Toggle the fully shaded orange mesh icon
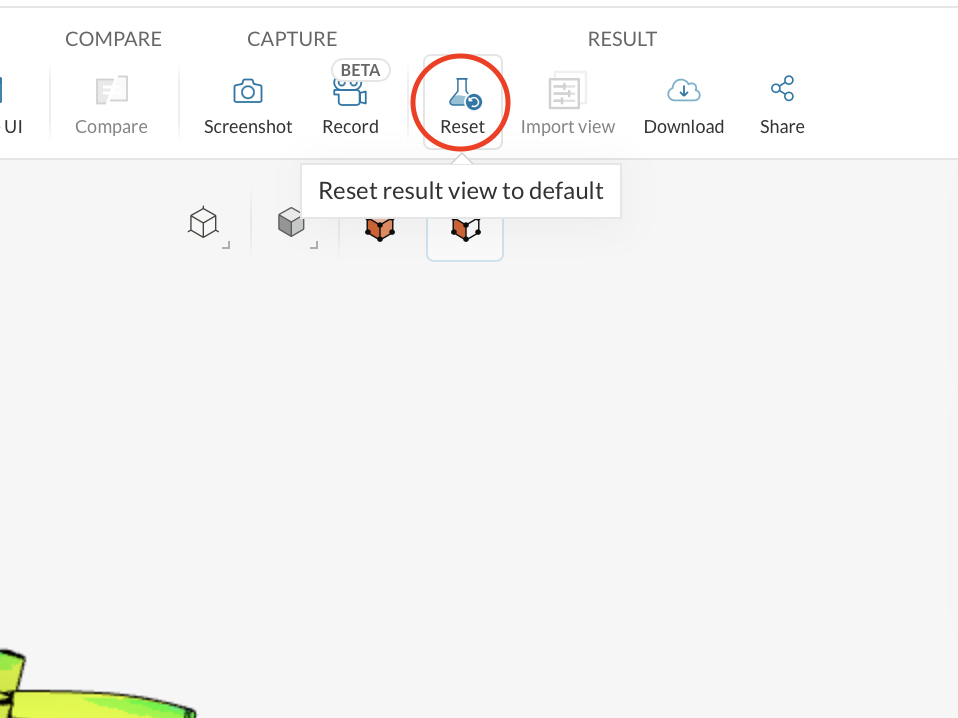The image size is (958, 718). [379, 229]
